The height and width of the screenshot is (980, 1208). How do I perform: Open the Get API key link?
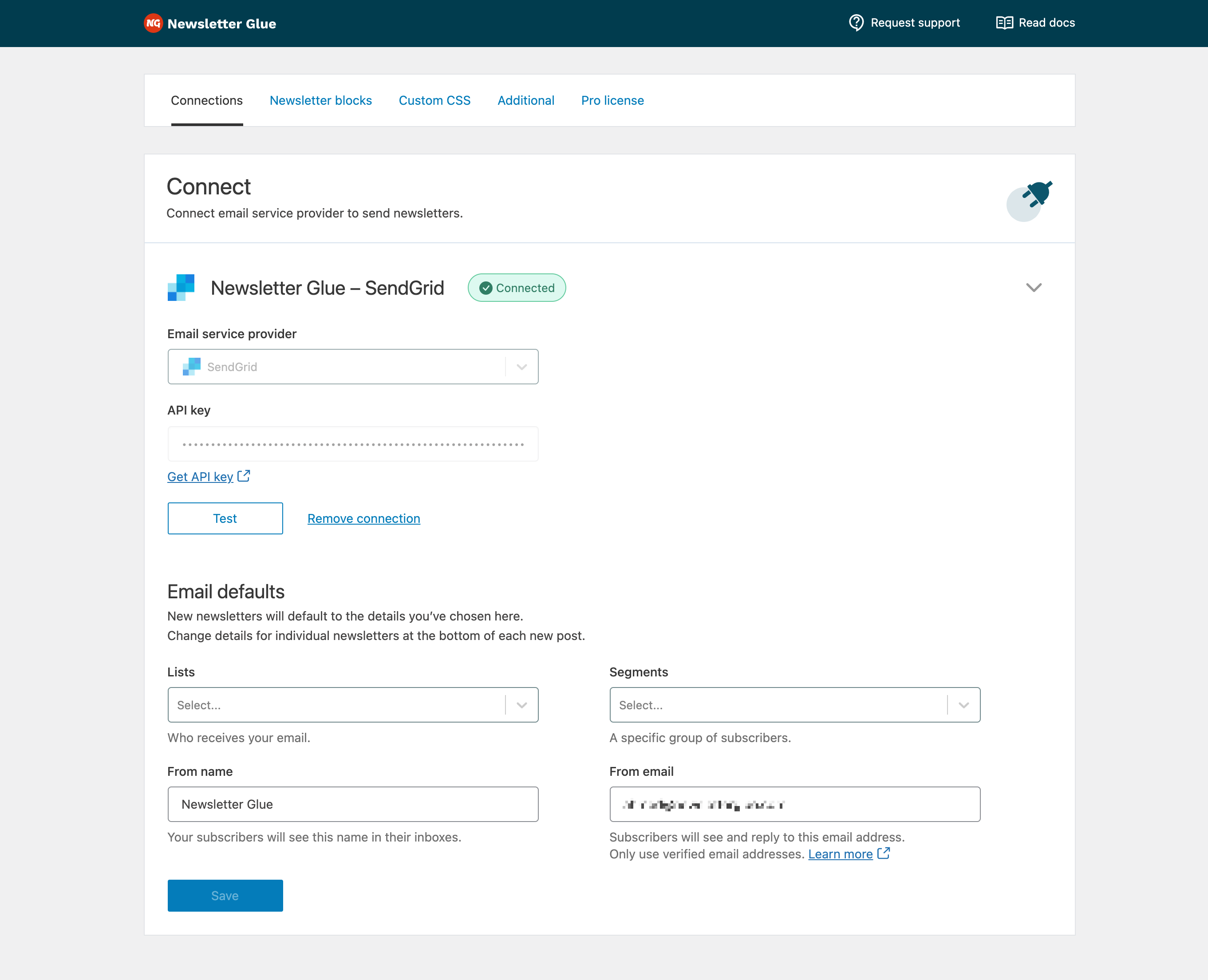click(x=201, y=476)
